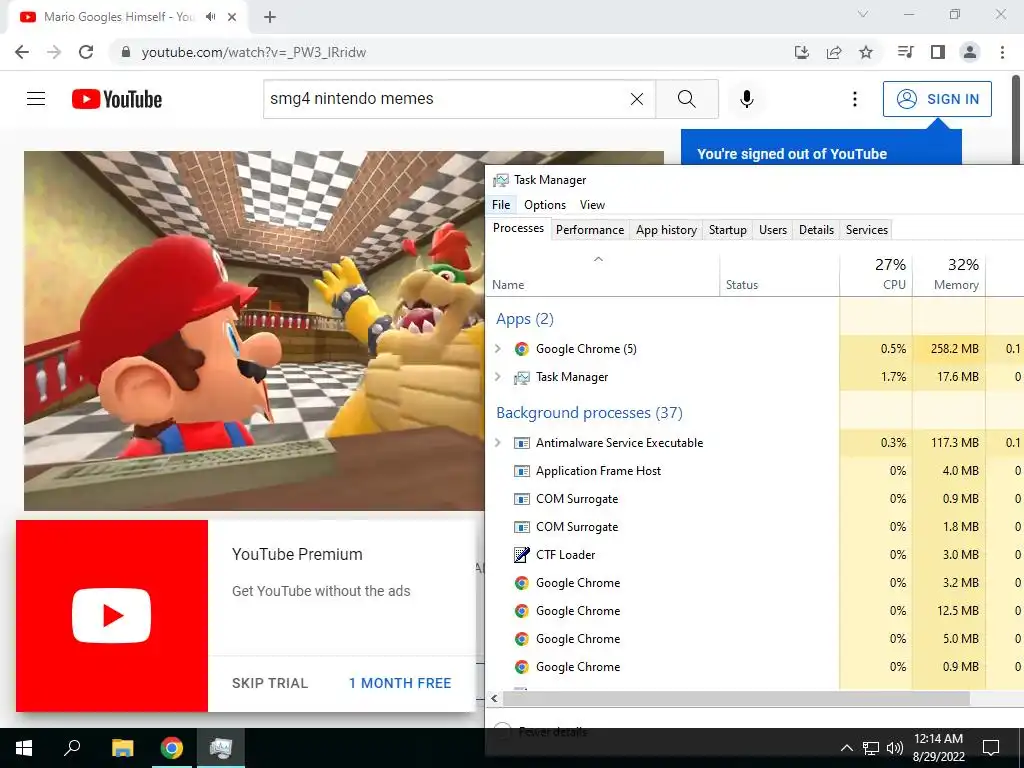Image resolution: width=1024 pixels, height=768 pixels.
Task: Click the forward navigation arrow
Action: click(54, 52)
